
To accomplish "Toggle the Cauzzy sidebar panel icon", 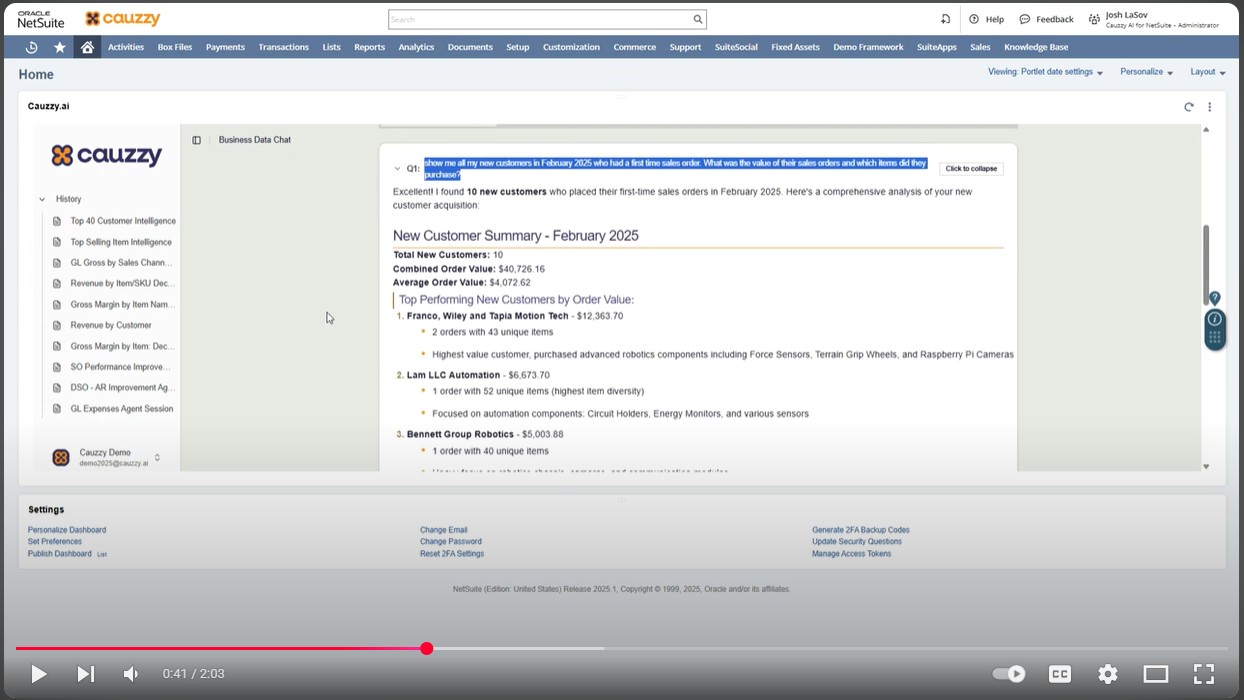I will coord(197,140).
